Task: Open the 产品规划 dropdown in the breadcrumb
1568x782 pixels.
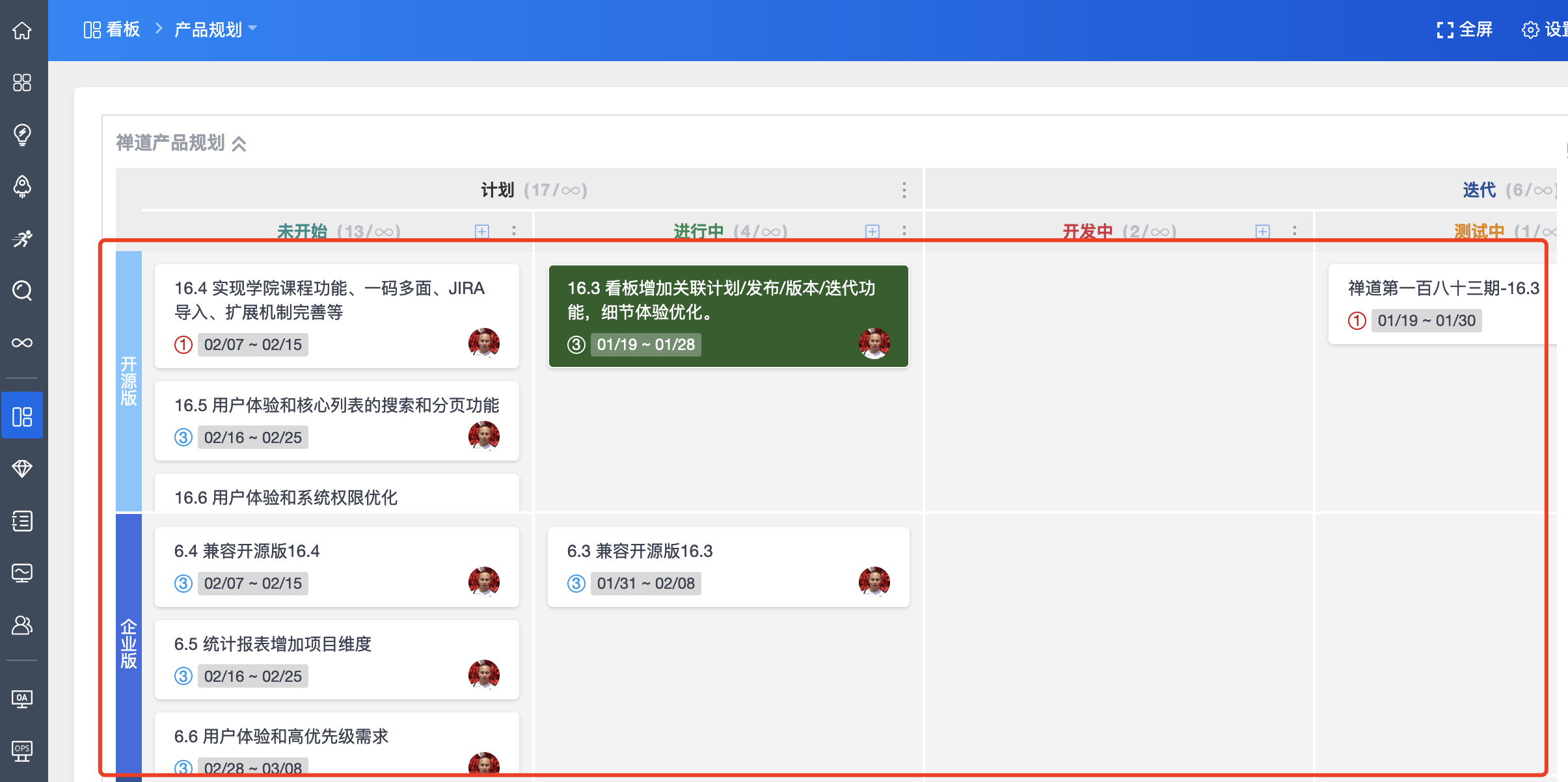Action: pos(215,29)
